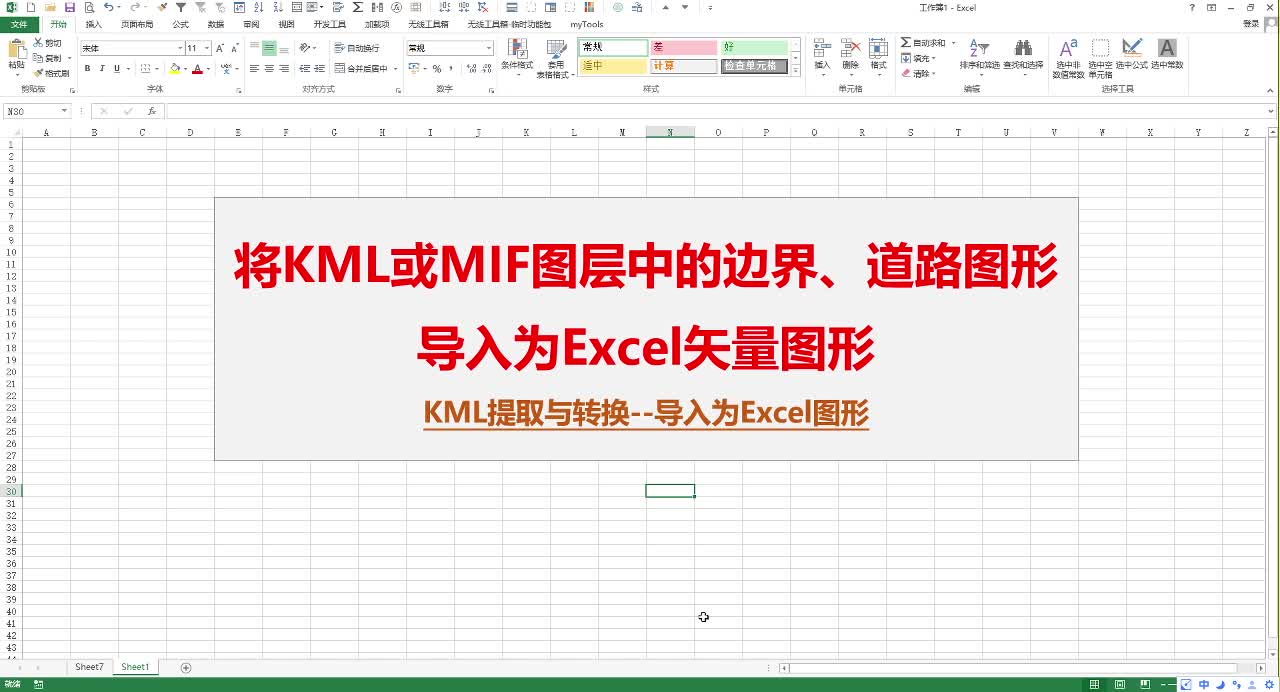Image resolution: width=1280 pixels, height=692 pixels.
Task: Open the myTools ribbon tab
Action: [585, 24]
